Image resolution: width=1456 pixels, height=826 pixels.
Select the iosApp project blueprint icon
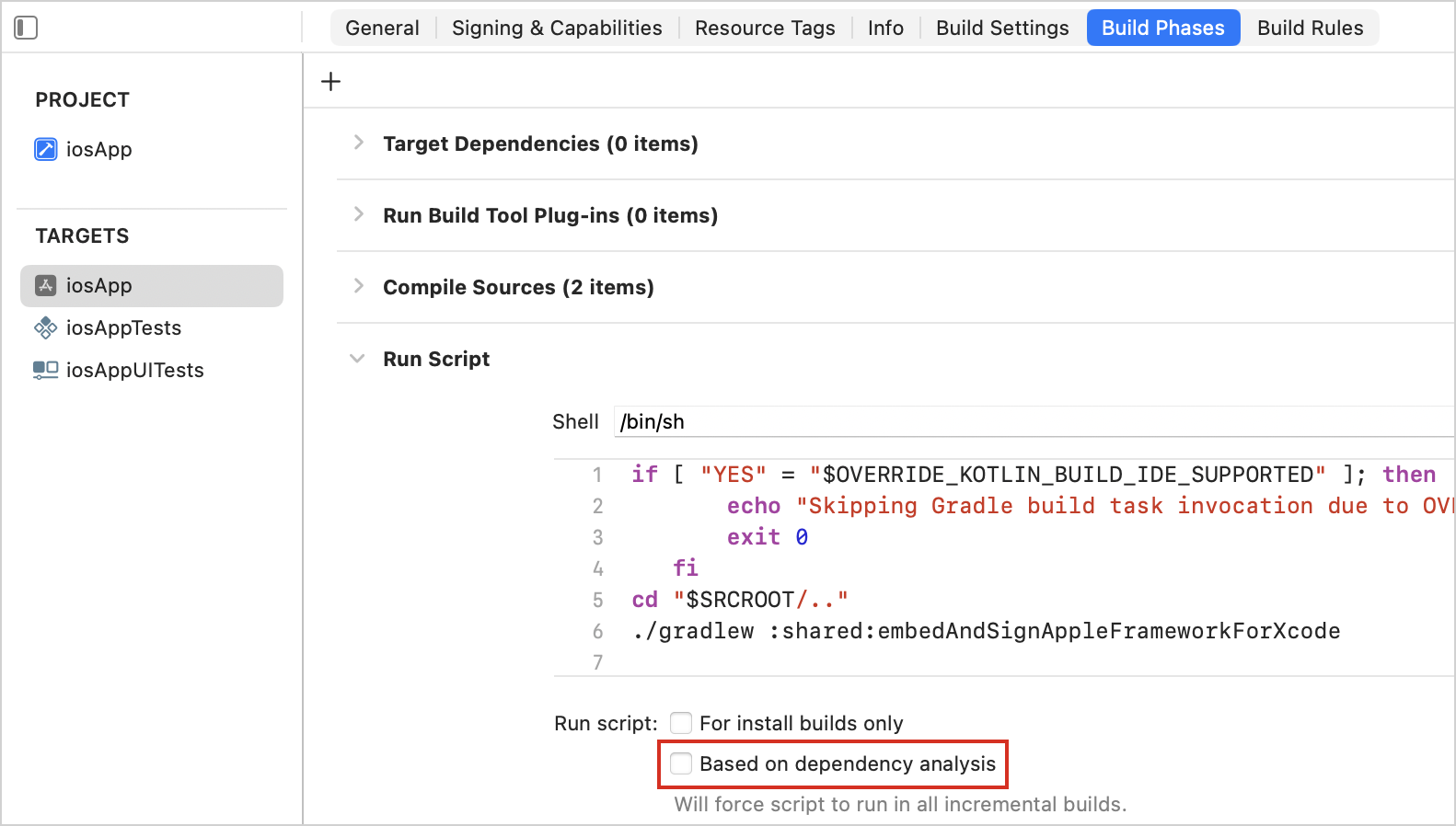click(46, 149)
